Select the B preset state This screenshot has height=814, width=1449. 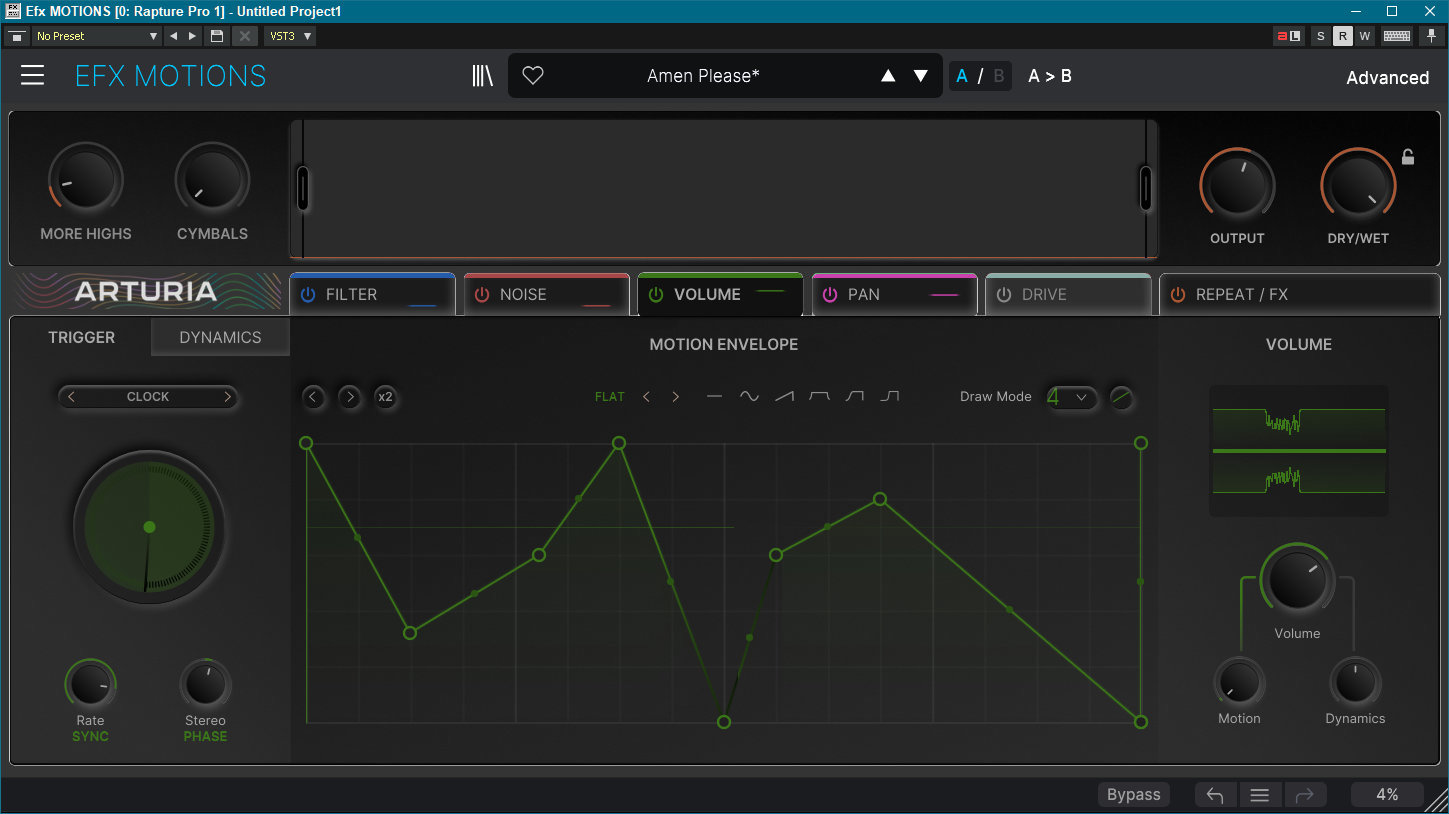tap(998, 76)
